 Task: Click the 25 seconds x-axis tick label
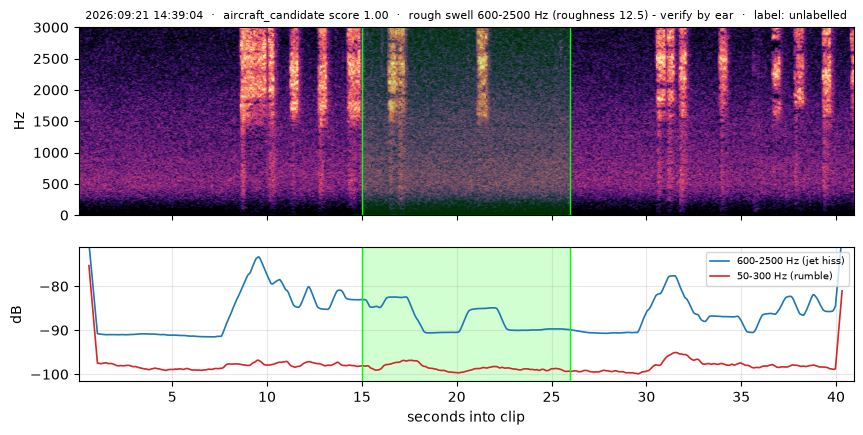pos(552,396)
